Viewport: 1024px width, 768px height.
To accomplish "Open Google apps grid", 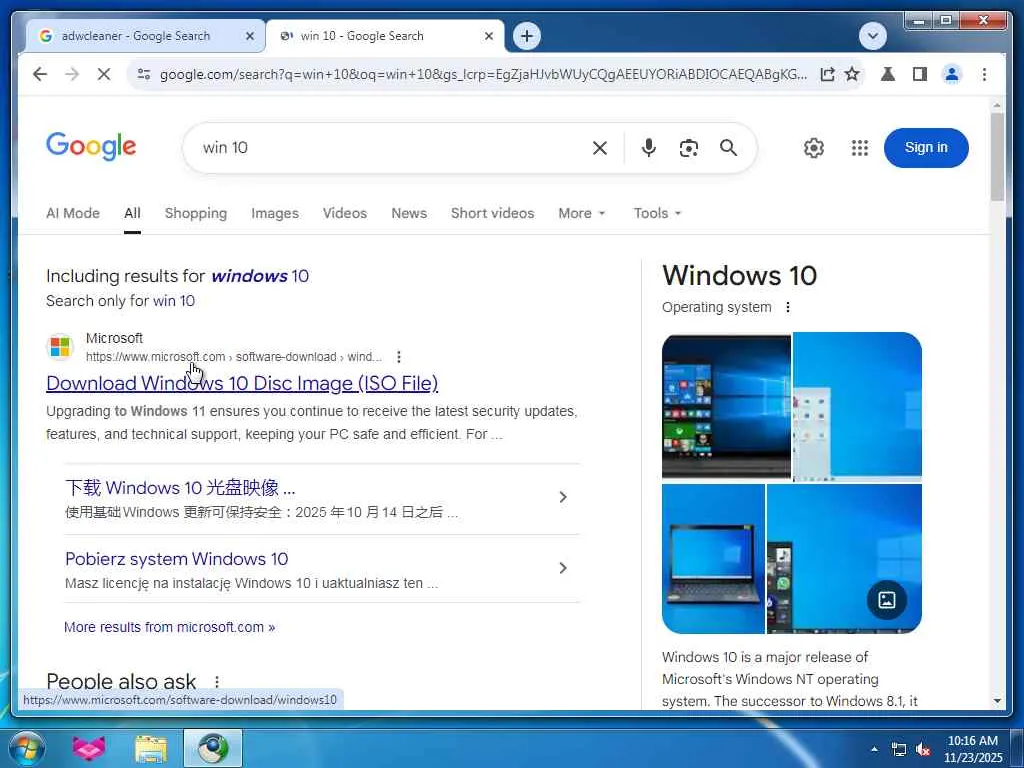I will point(860,148).
